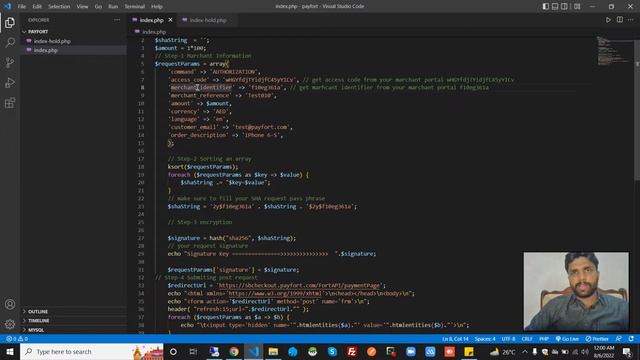Open the Explorer view in activity bar
This screenshot has width=640, height=360.
coord(10,22)
